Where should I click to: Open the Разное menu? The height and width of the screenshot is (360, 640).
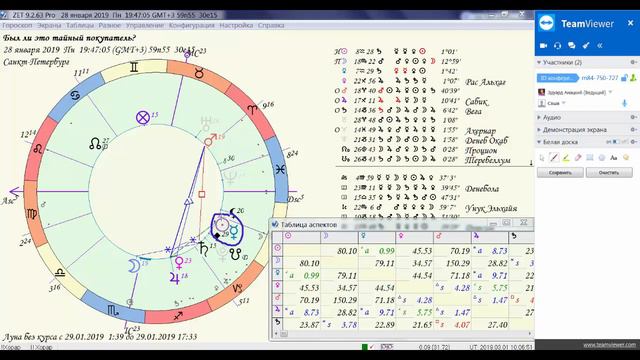pyautogui.click(x=109, y=25)
